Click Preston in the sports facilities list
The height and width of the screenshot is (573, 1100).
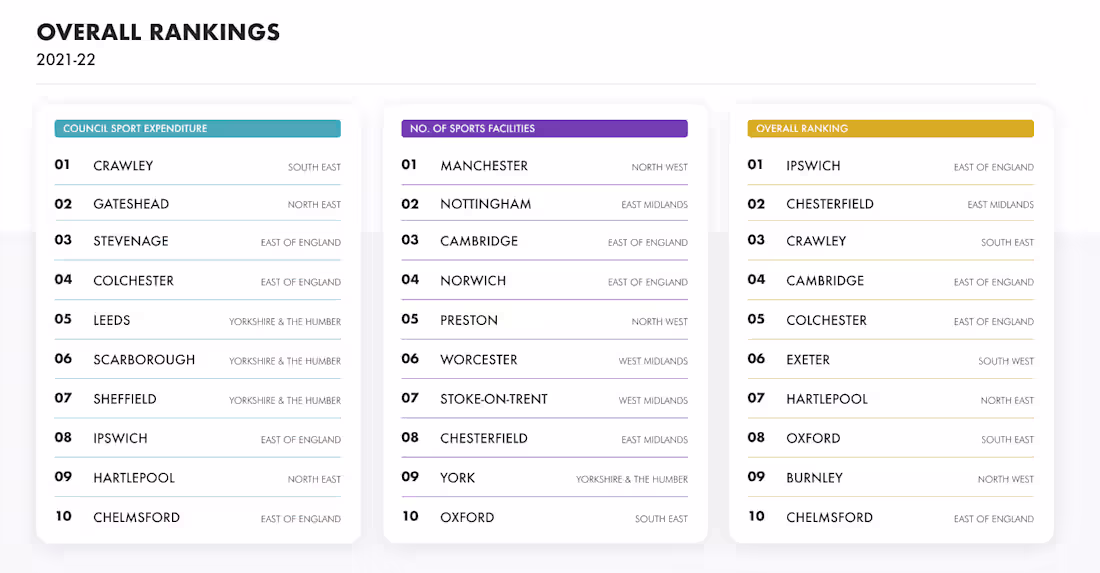point(469,321)
